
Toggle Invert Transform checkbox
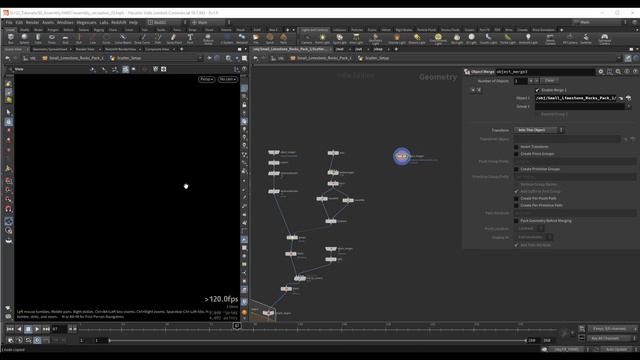click(516, 147)
